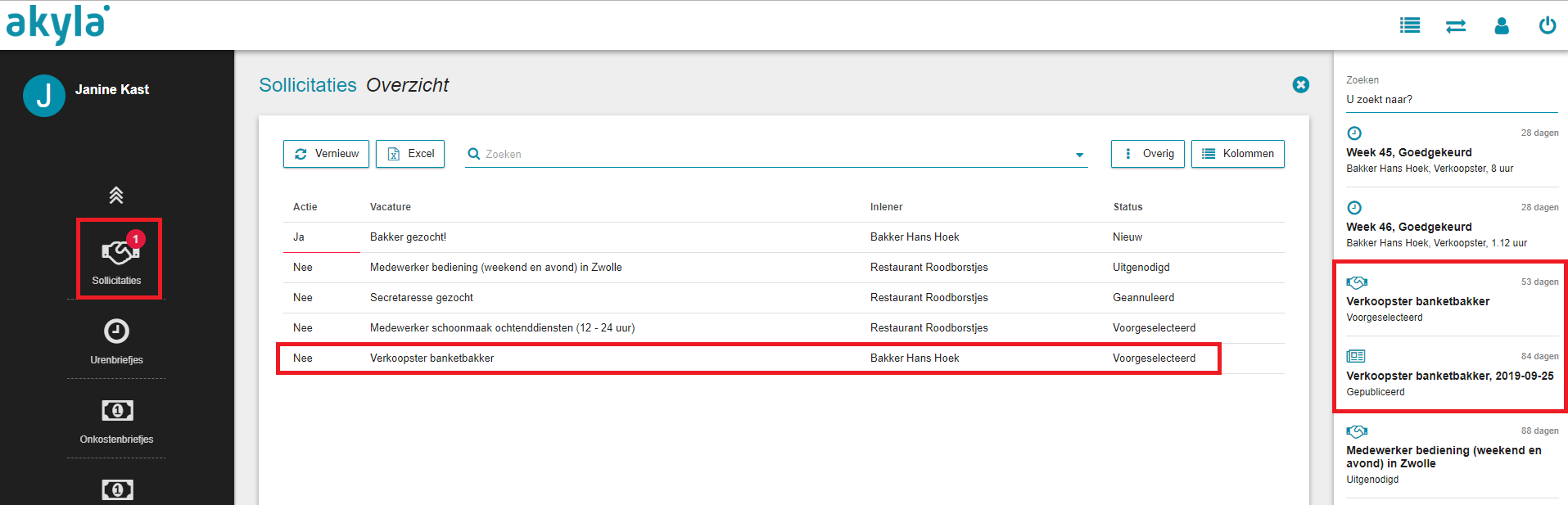Click the Ja action cell

click(299, 237)
